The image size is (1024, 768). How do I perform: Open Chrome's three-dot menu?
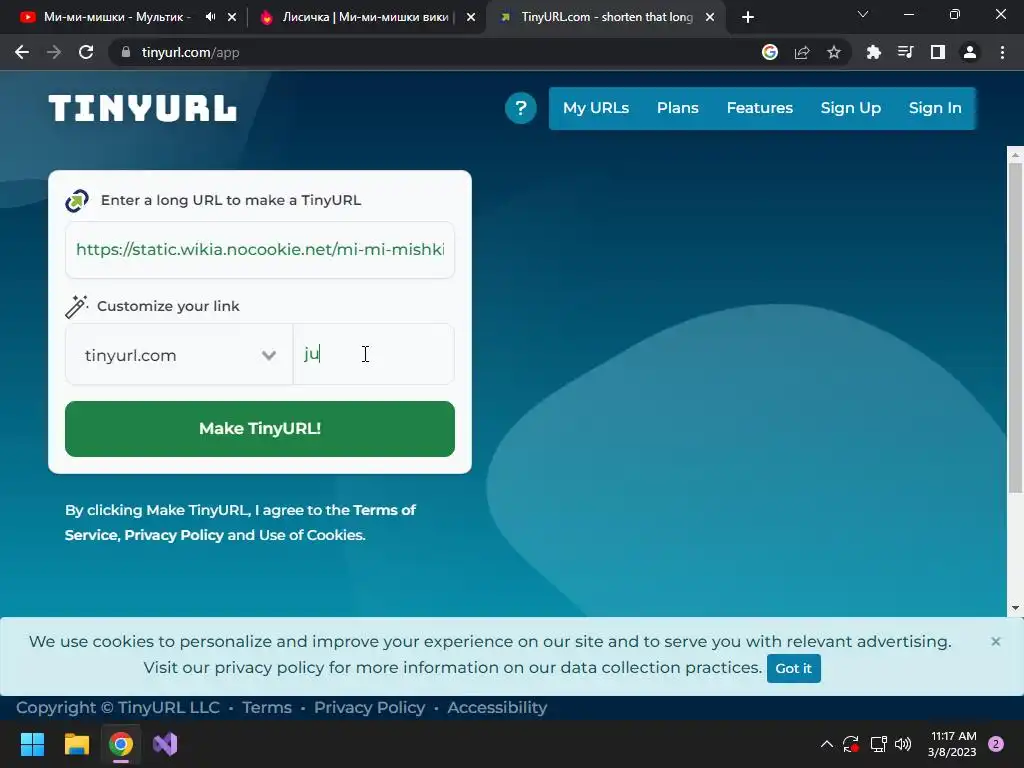(x=1002, y=52)
